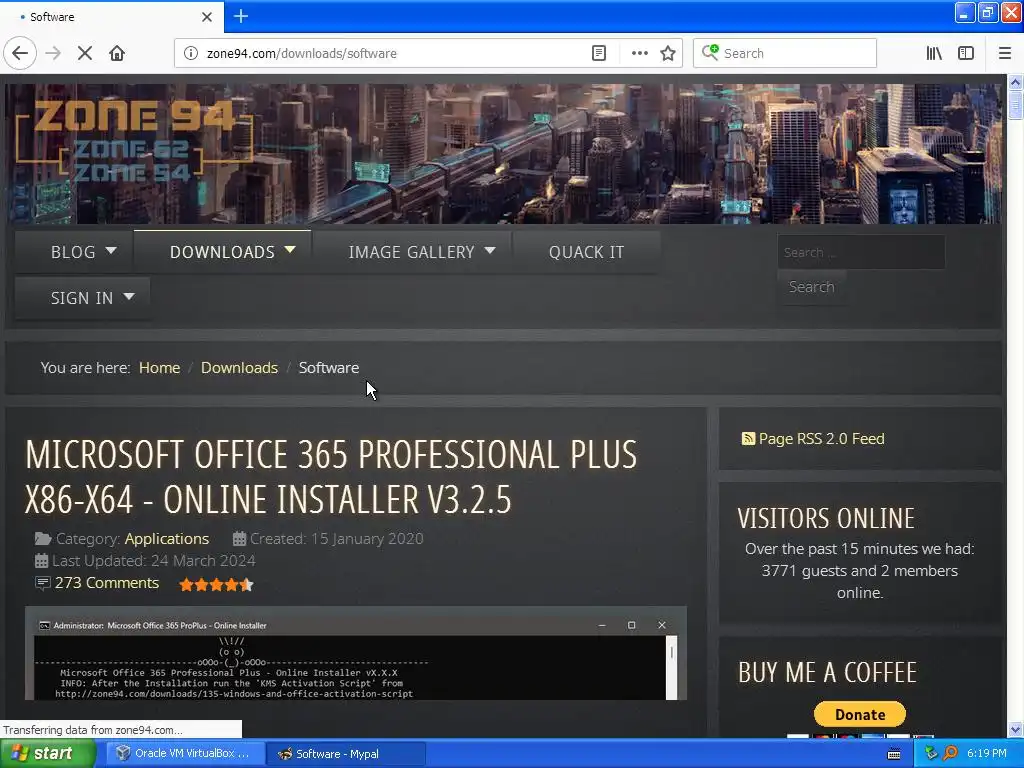
Task: Open the Applications category link
Action: click(167, 539)
